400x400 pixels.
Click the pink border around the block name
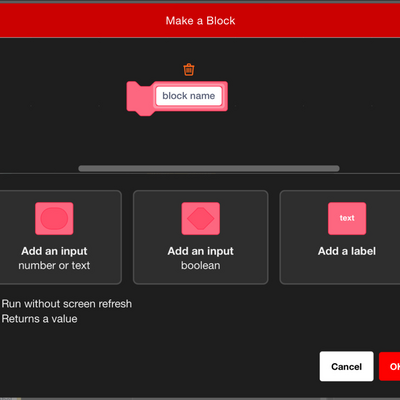point(225,96)
